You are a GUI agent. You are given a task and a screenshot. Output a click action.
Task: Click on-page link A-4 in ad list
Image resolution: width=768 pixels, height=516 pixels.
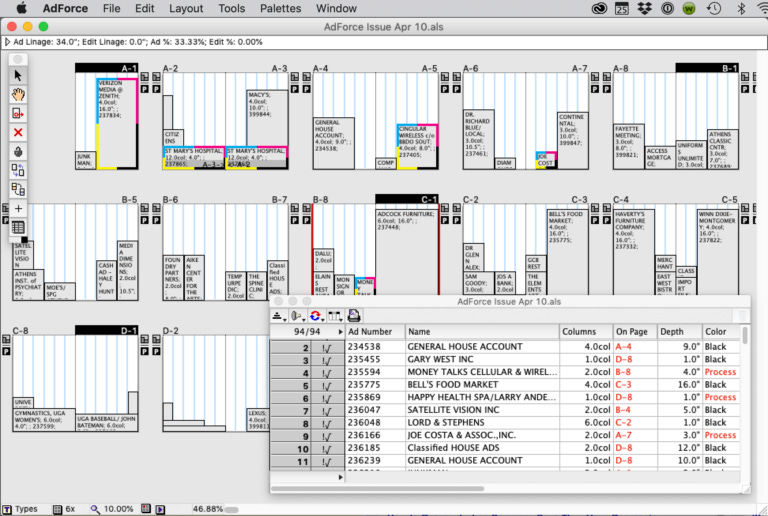624,347
